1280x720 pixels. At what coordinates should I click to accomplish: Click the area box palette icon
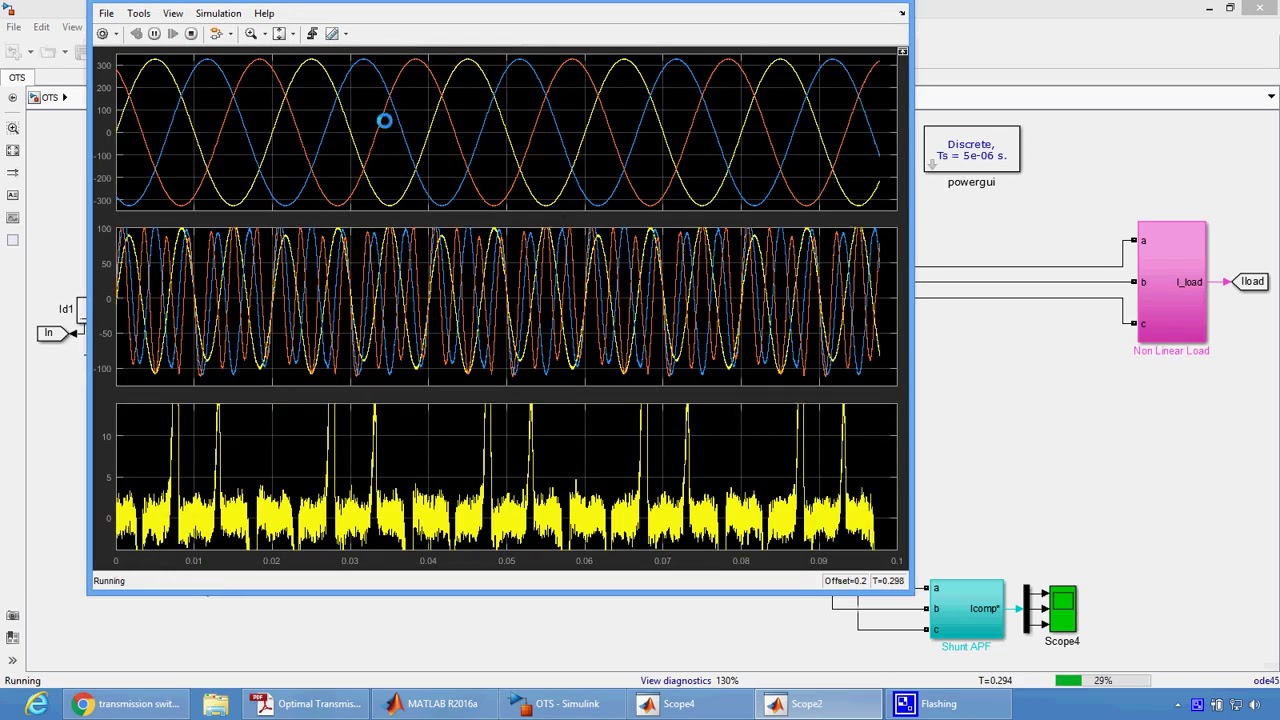pyautogui.click(x=13, y=240)
